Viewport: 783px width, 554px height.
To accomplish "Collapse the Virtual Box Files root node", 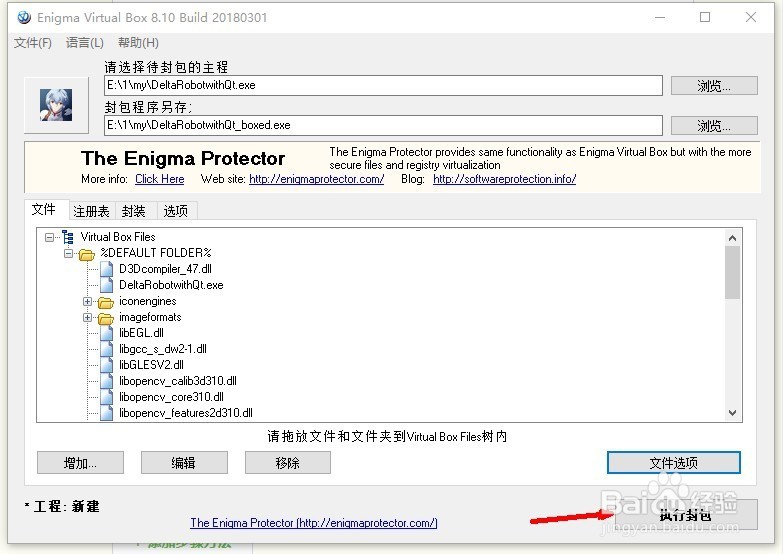I will pyautogui.click(x=49, y=237).
